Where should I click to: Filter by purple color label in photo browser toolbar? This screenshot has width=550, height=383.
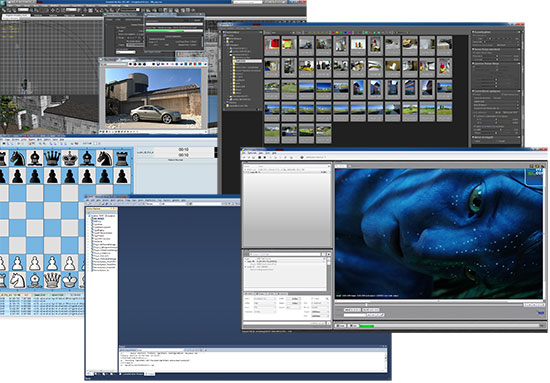[x=350, y=33]
